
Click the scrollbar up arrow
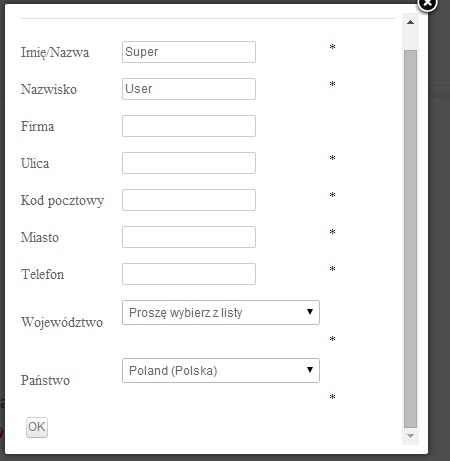pyautogui.click(x=410, y=22)
